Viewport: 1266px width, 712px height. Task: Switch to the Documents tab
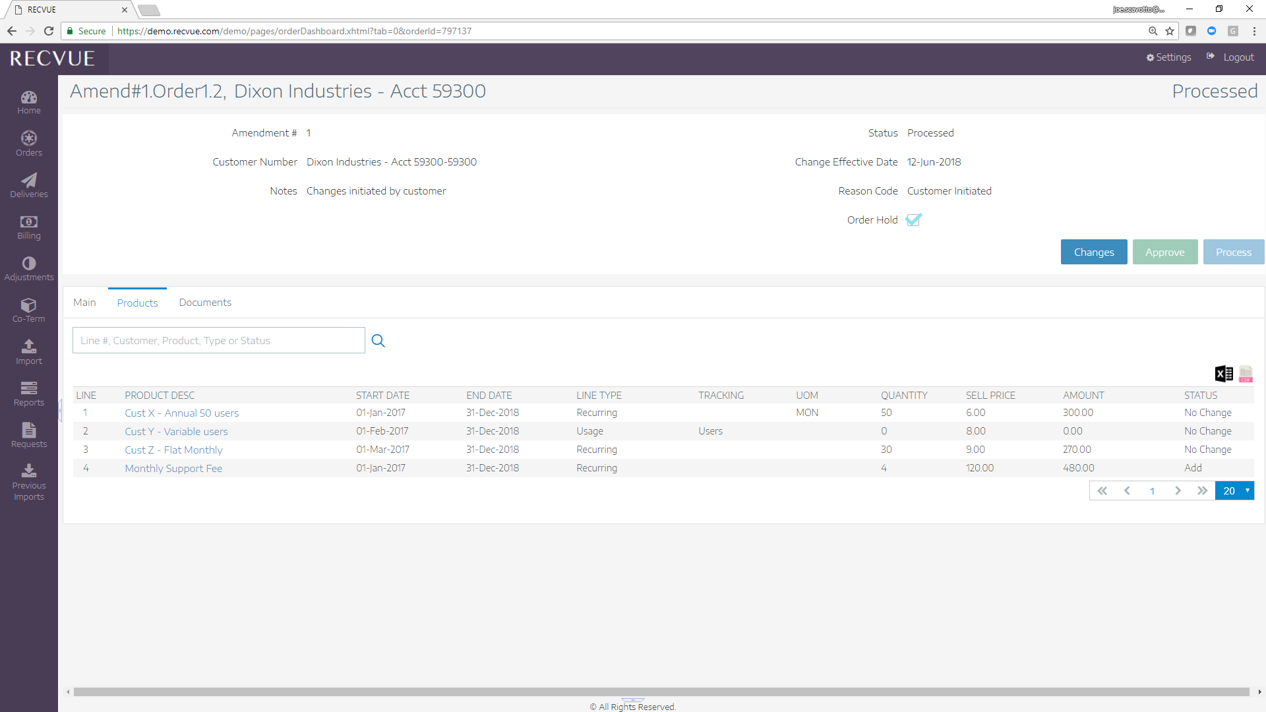pos(205,302)
